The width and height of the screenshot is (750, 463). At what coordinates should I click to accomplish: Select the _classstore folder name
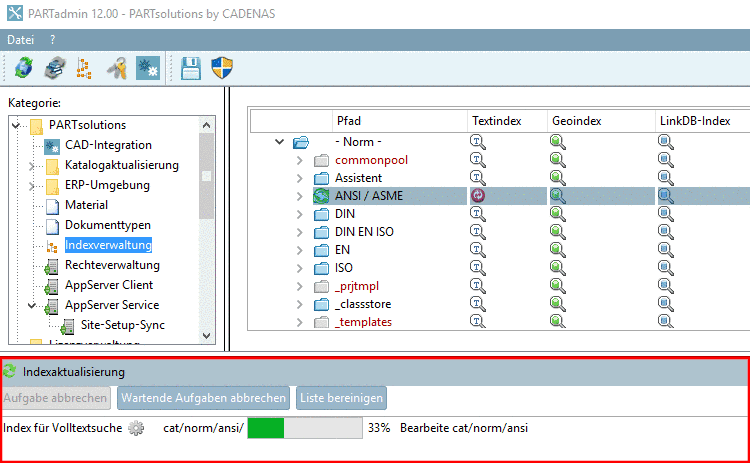point(363,304)
